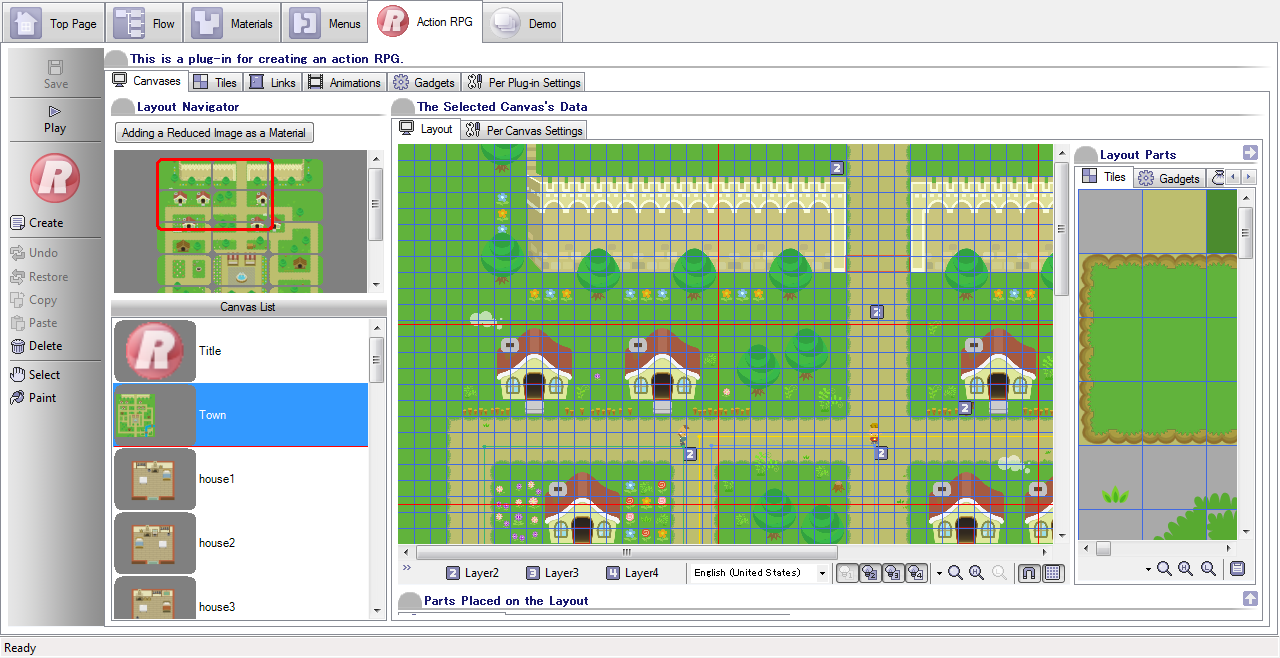Select the Title canvas in Canvas List
This screenshot has width=1280, height=658.
tap(240, 351)
